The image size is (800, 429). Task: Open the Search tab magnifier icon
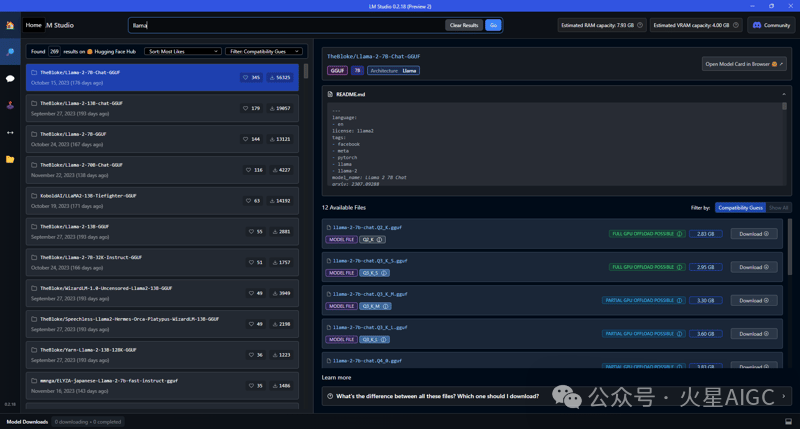(x=10, y=52)
